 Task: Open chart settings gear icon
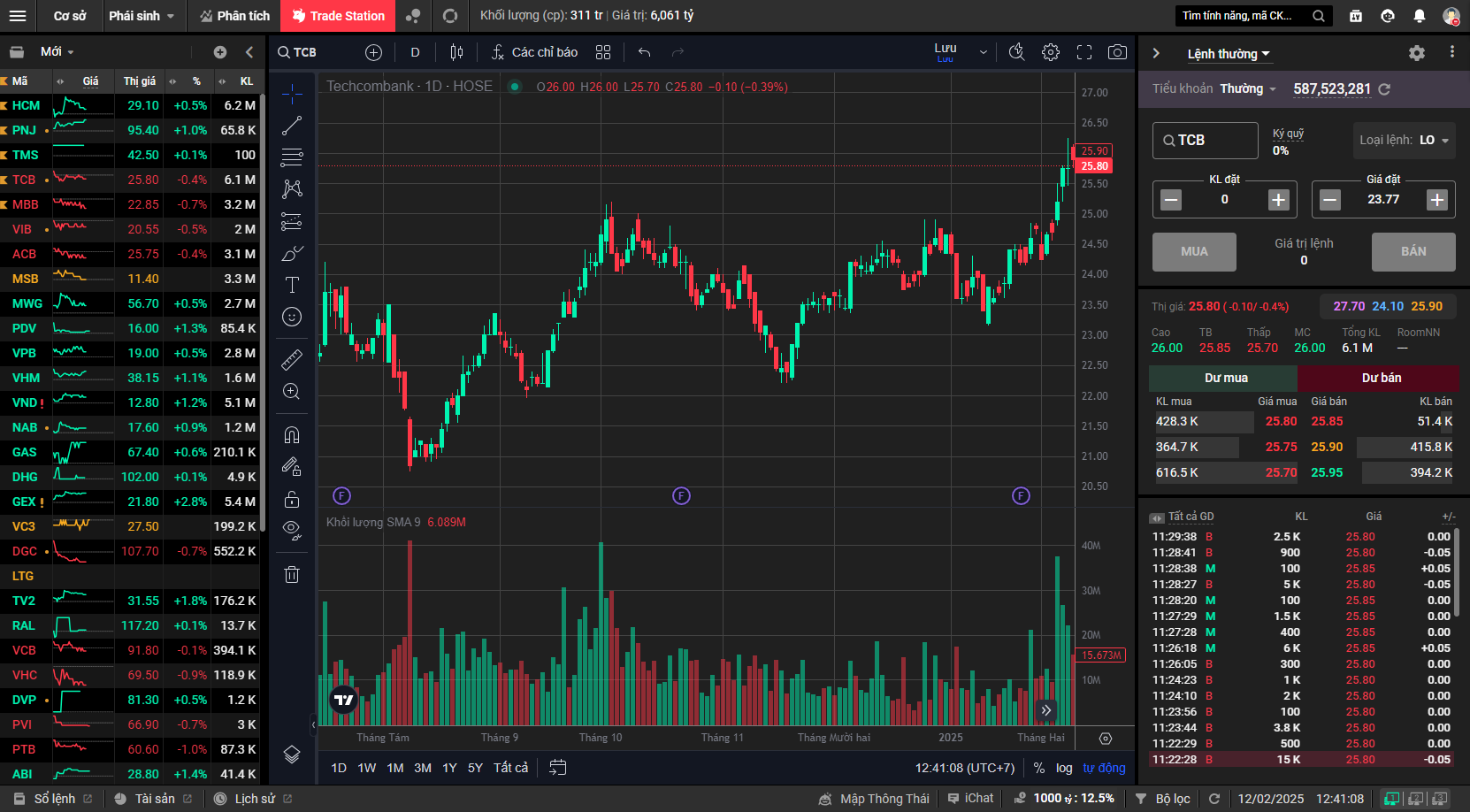pyautogui.click(x=1051, y=52)
